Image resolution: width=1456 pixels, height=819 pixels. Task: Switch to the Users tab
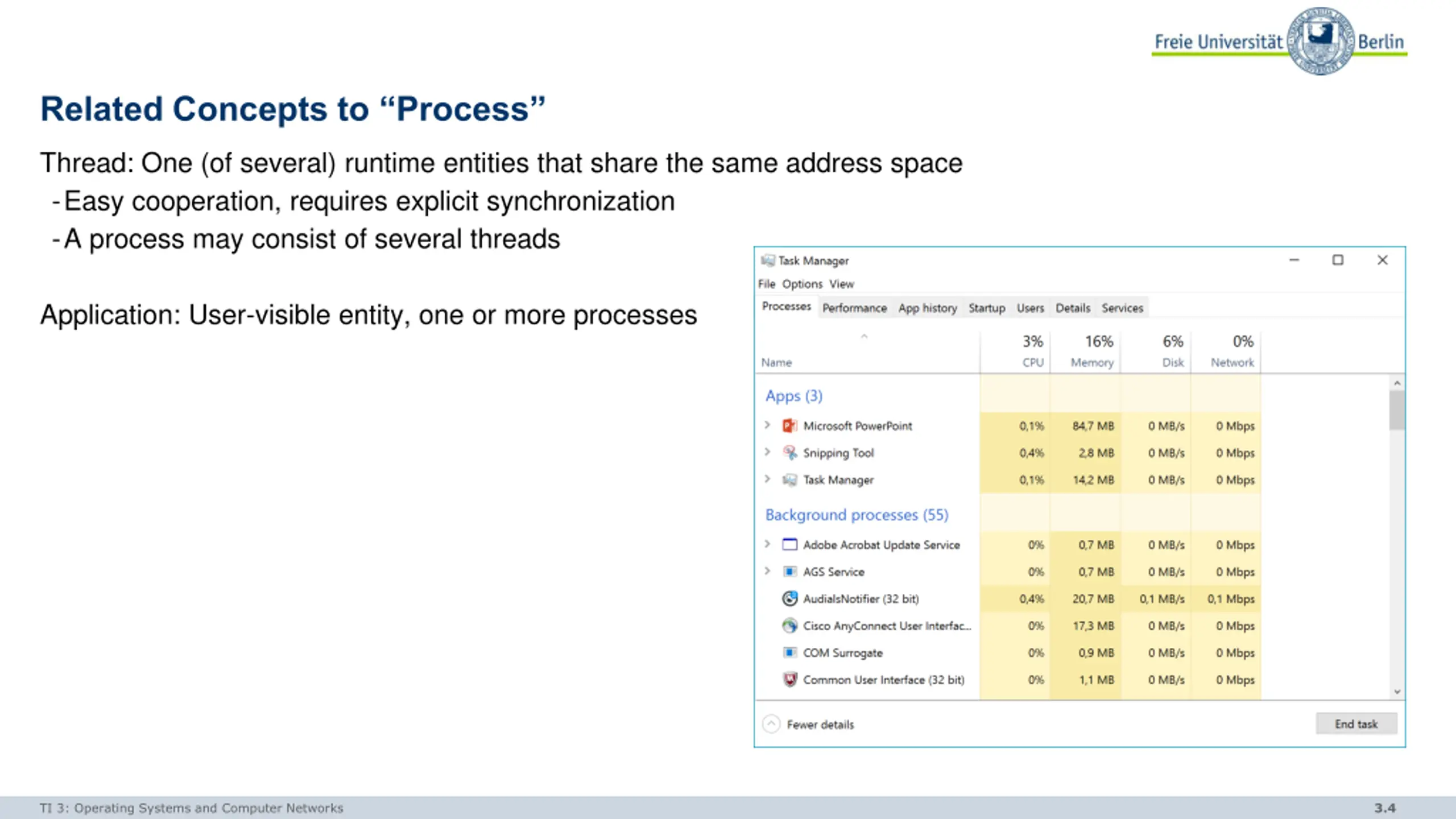(x=1030, y=308)
